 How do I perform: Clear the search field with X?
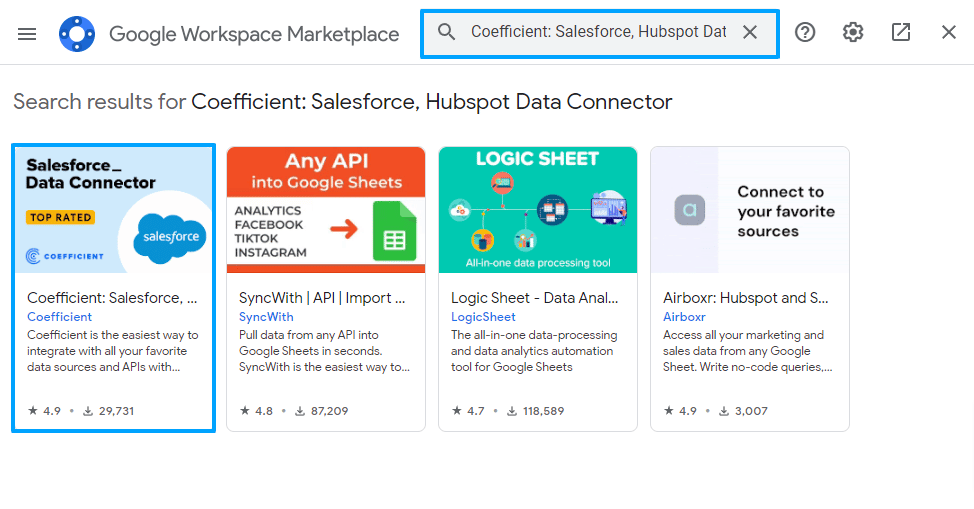[750, 32]
